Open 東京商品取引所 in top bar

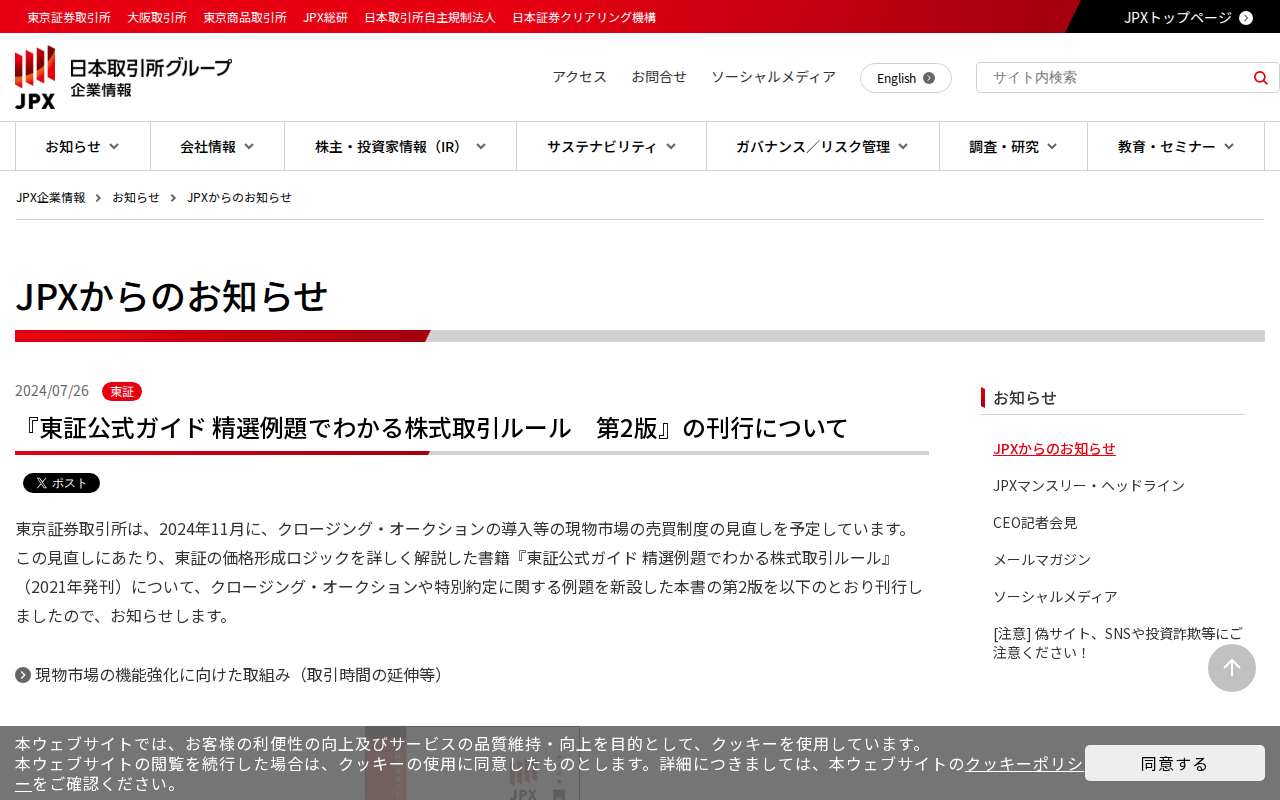tap(245, 17)
